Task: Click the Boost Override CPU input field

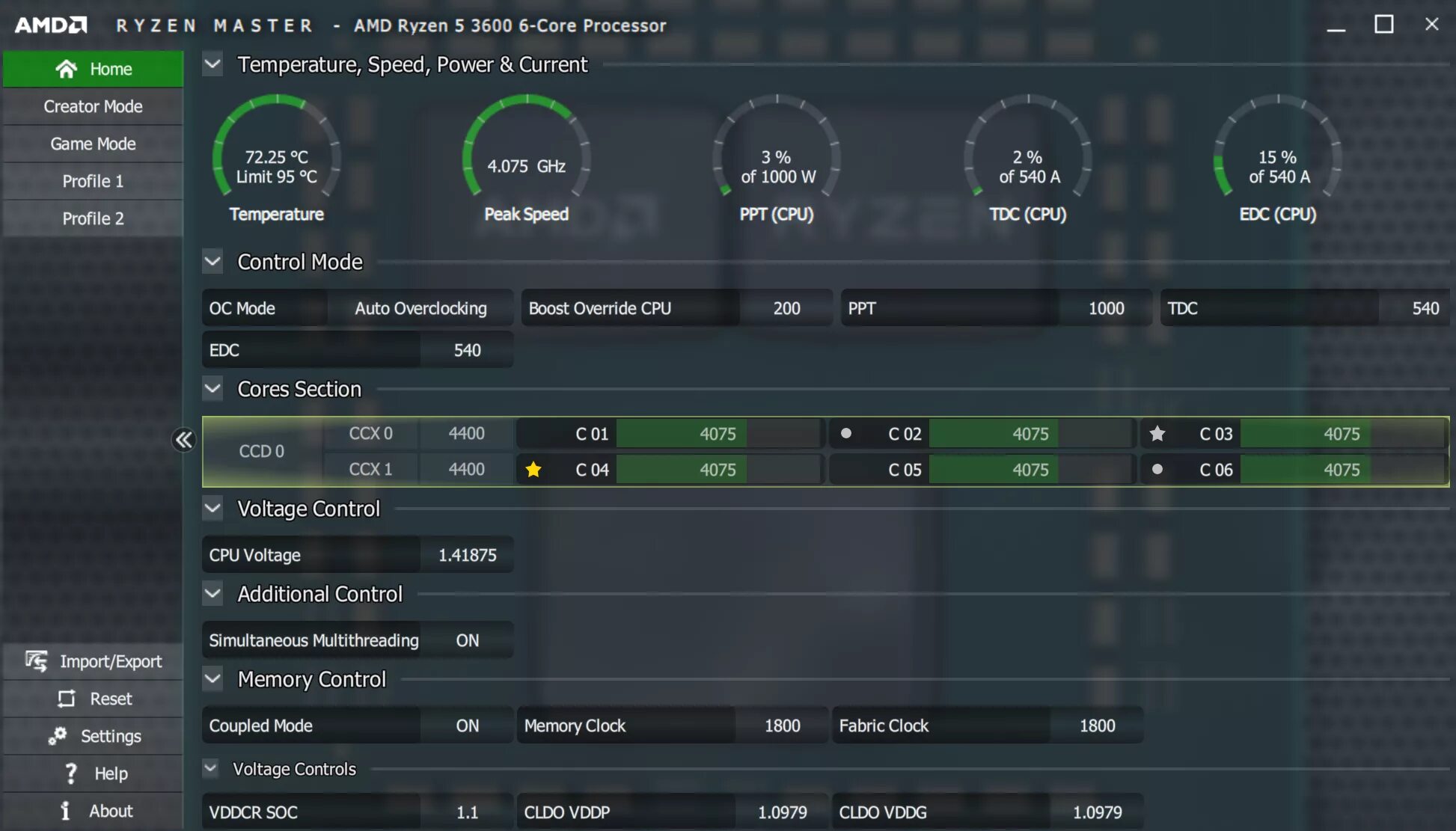Action: pos(786,308)
